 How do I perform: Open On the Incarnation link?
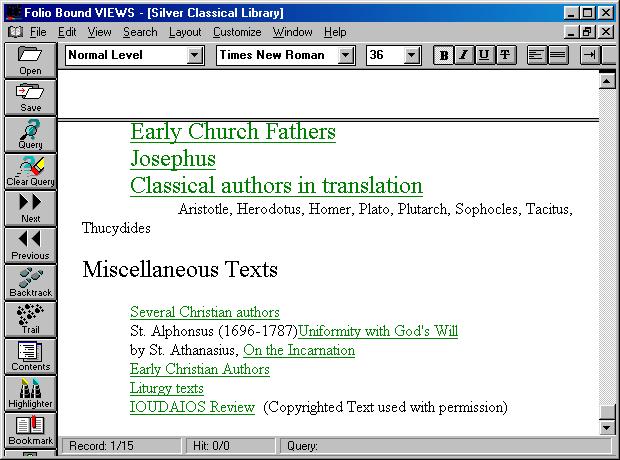[299, 350]
